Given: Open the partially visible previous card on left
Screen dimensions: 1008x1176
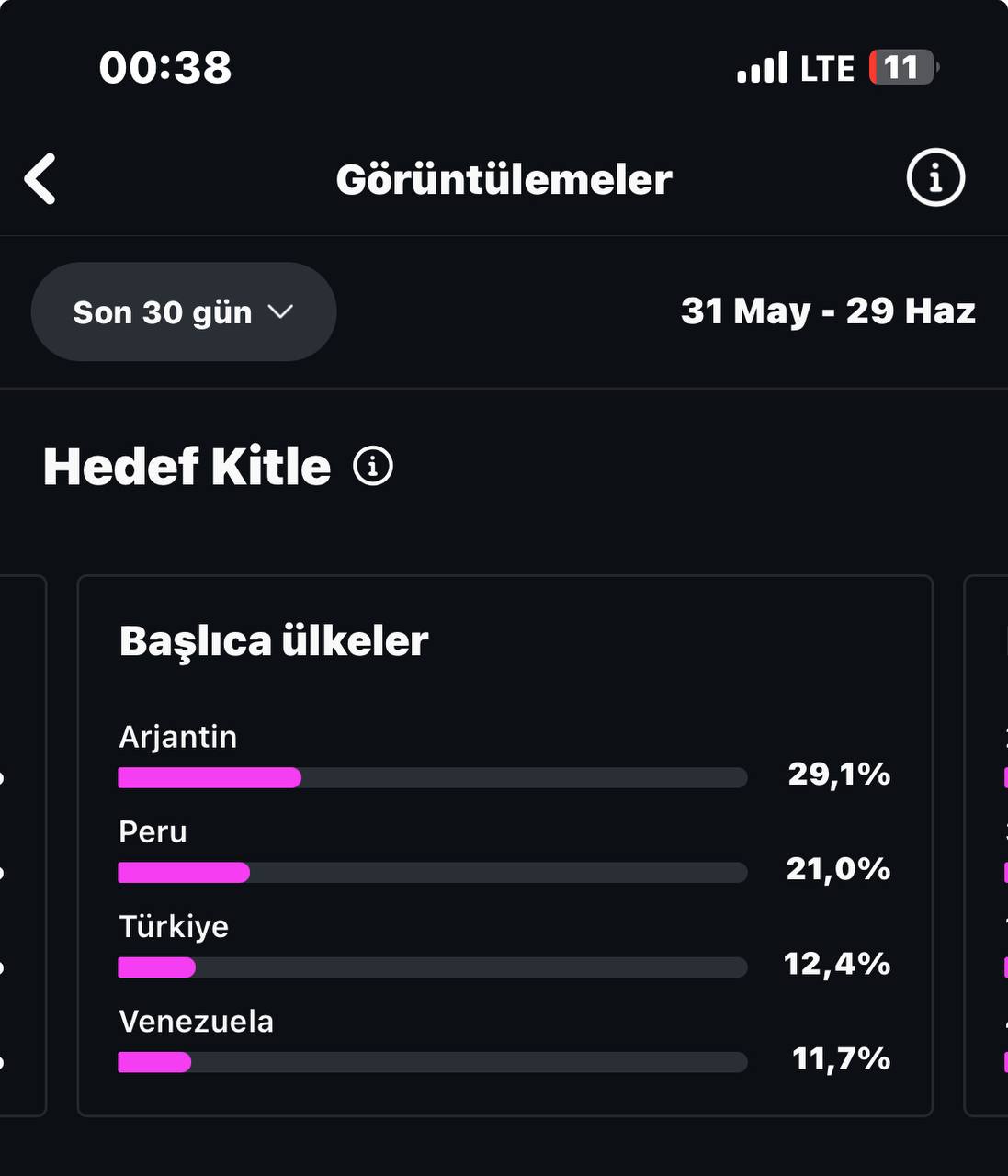Looking at the screenshot, I should point(23,845).
